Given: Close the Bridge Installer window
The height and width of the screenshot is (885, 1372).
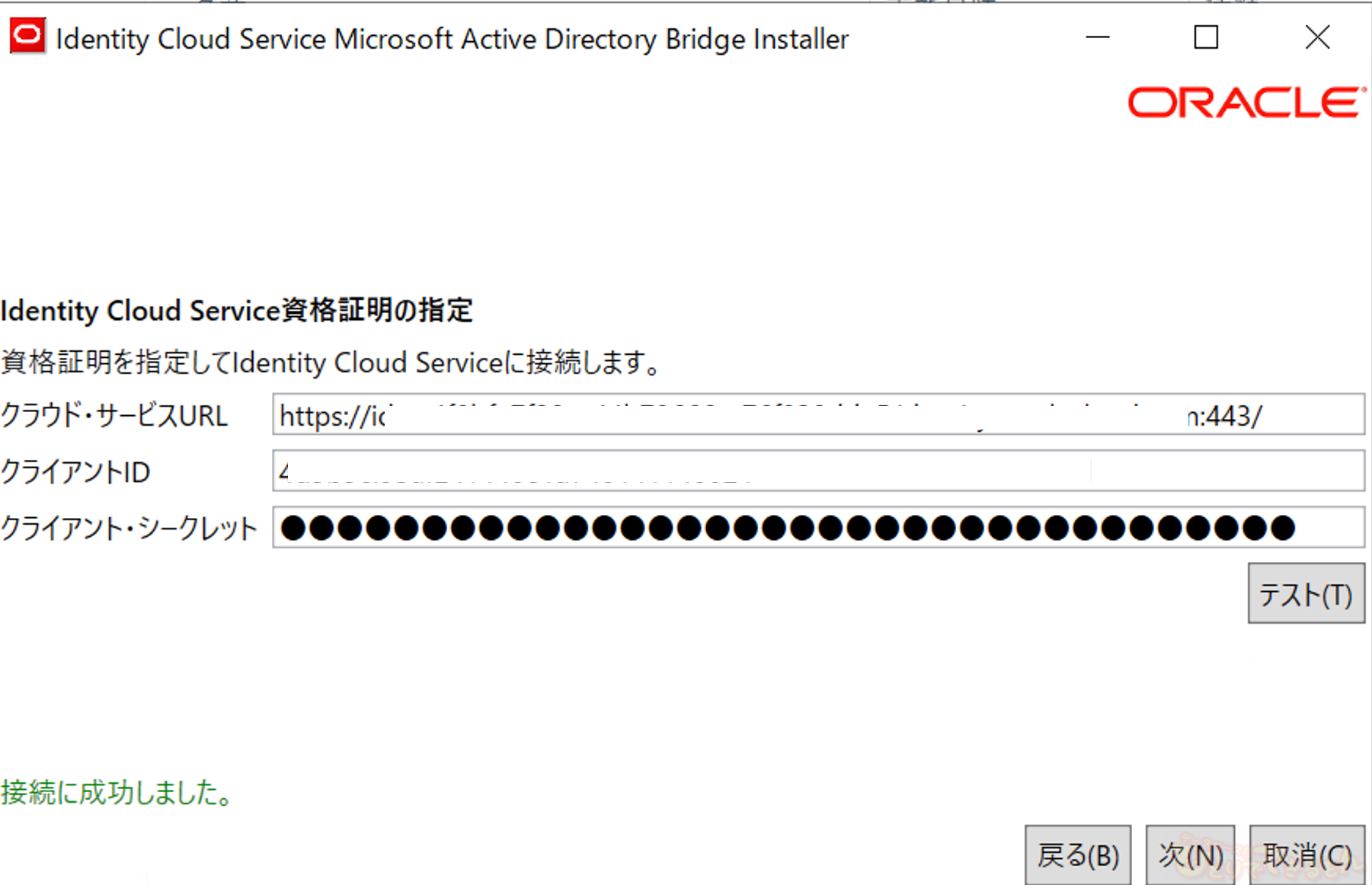Looking at the screenshot, I should click(1317, 37).
